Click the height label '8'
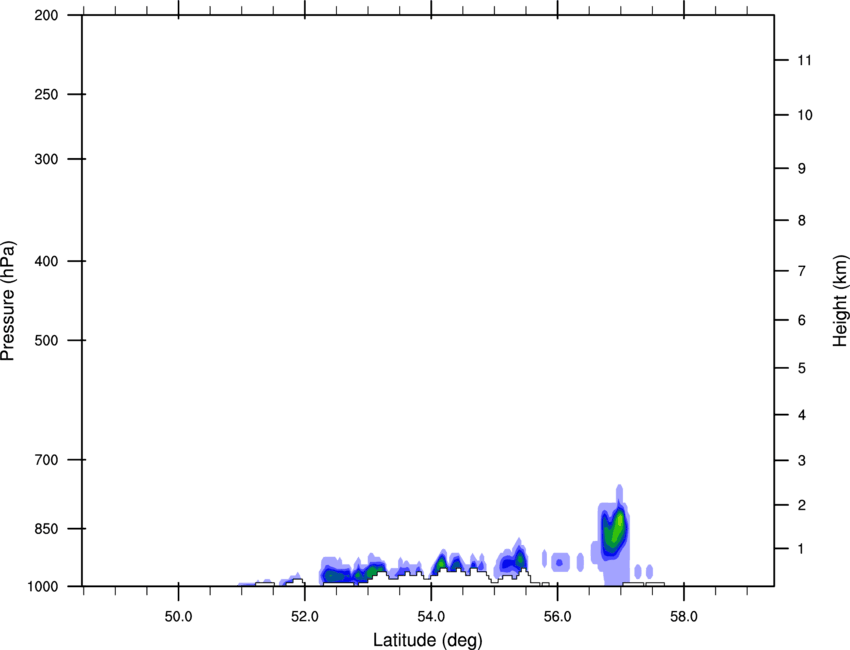Image resolution: width=850 pixels, height=650 pixels. point(802,220)
